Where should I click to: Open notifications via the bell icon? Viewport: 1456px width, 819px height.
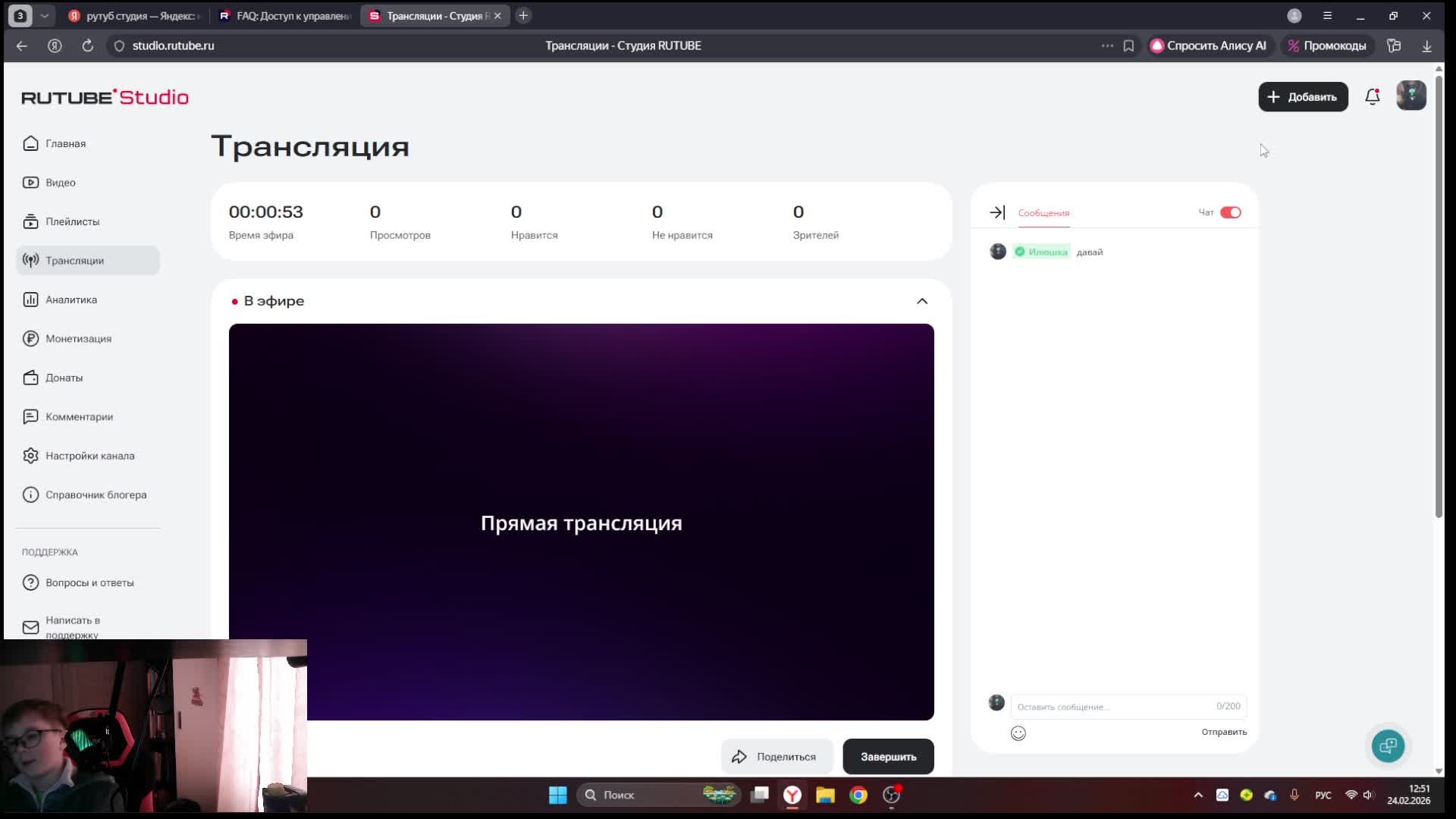(1373, 96)
